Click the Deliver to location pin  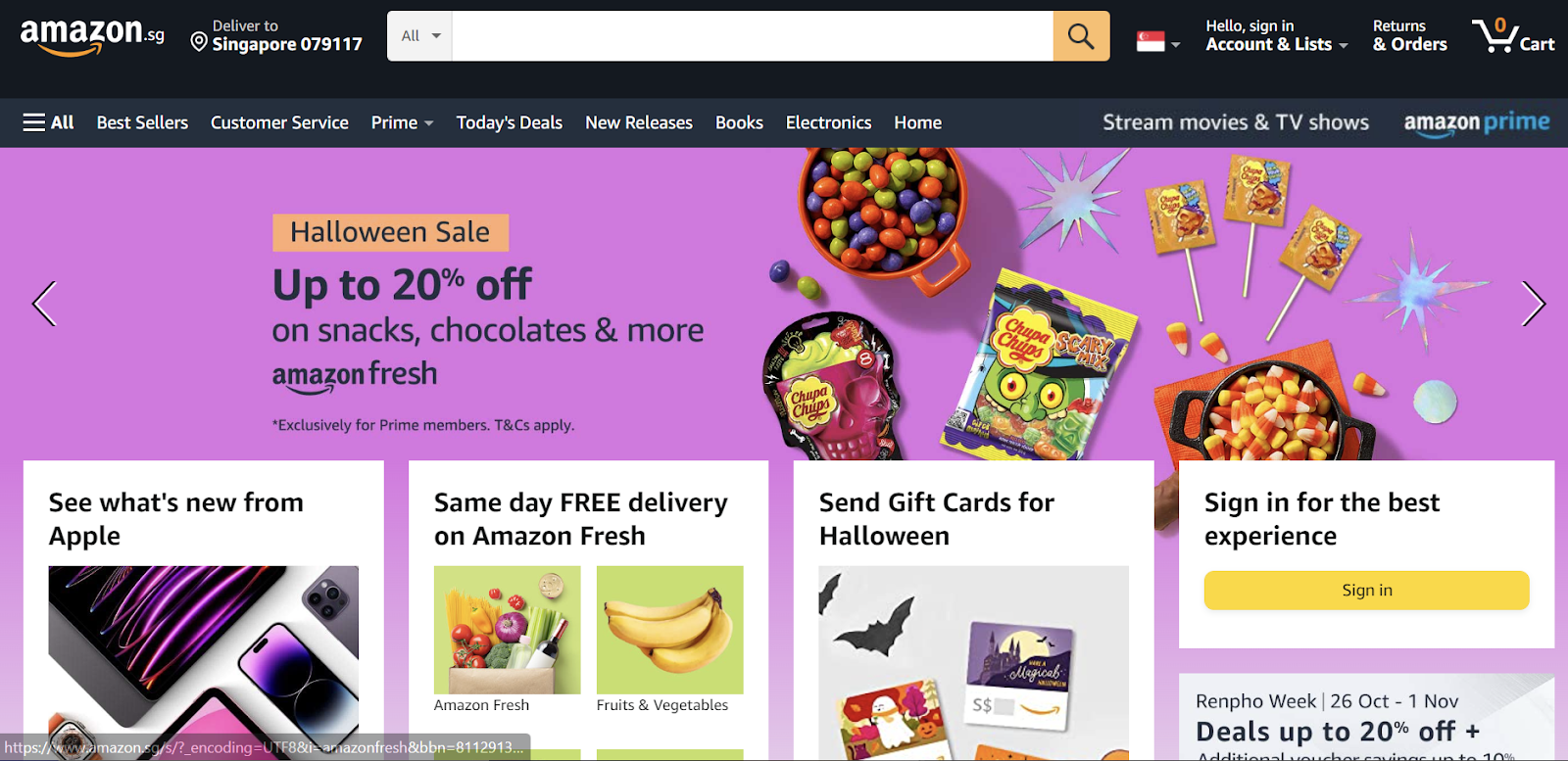(x=199, y=42)
